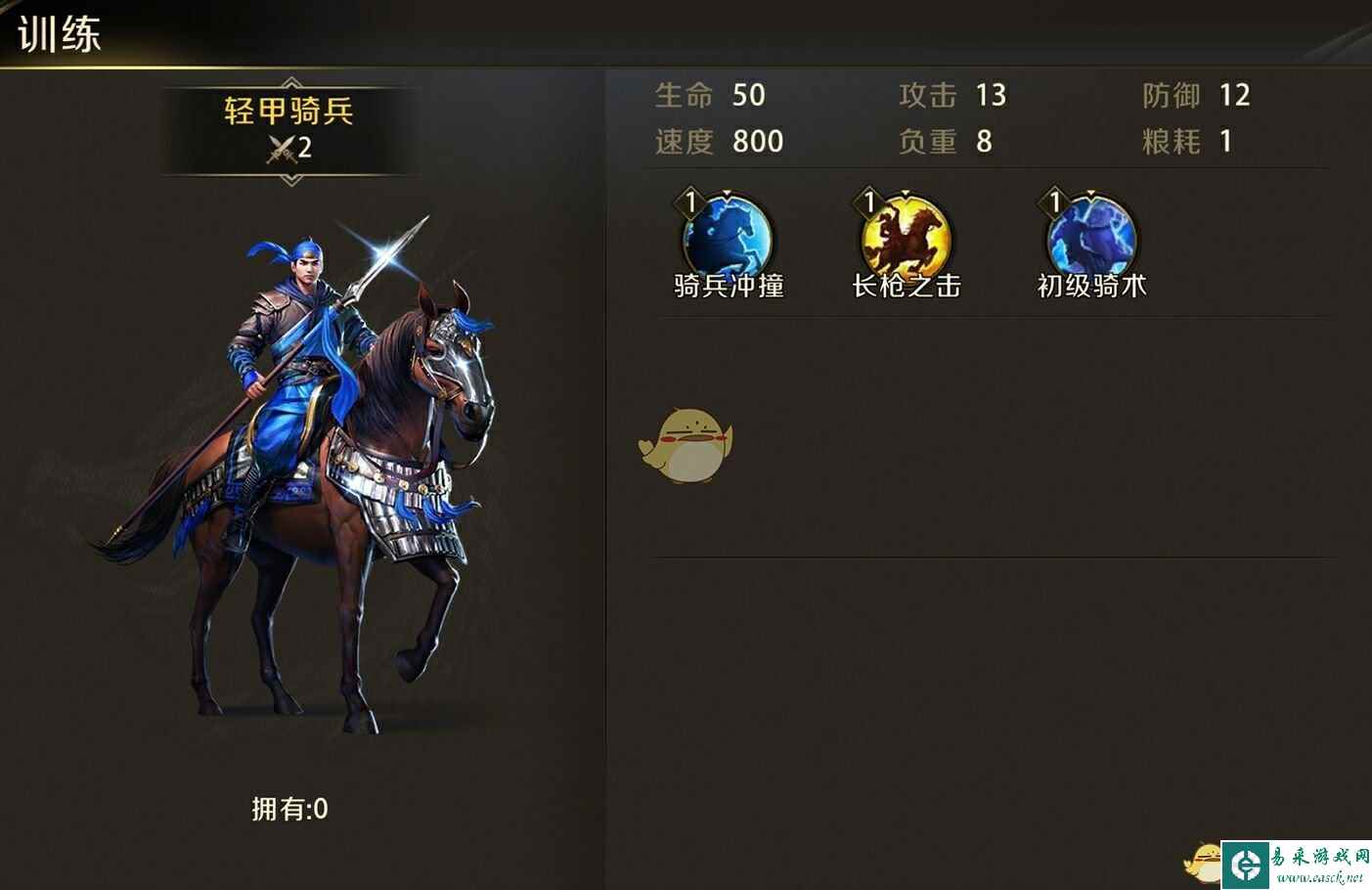Select the 长枪之击 skill icon
Image resolution: width=1372 pixels, height=890 pixels.
pyautogui.click(x=906, y=236)
